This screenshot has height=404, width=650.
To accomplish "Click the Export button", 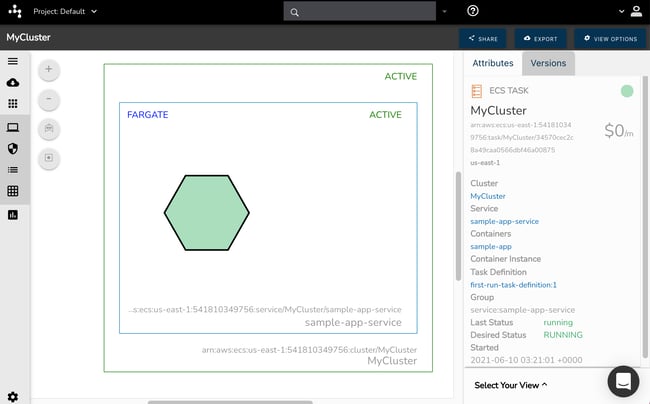I will 540,38.
